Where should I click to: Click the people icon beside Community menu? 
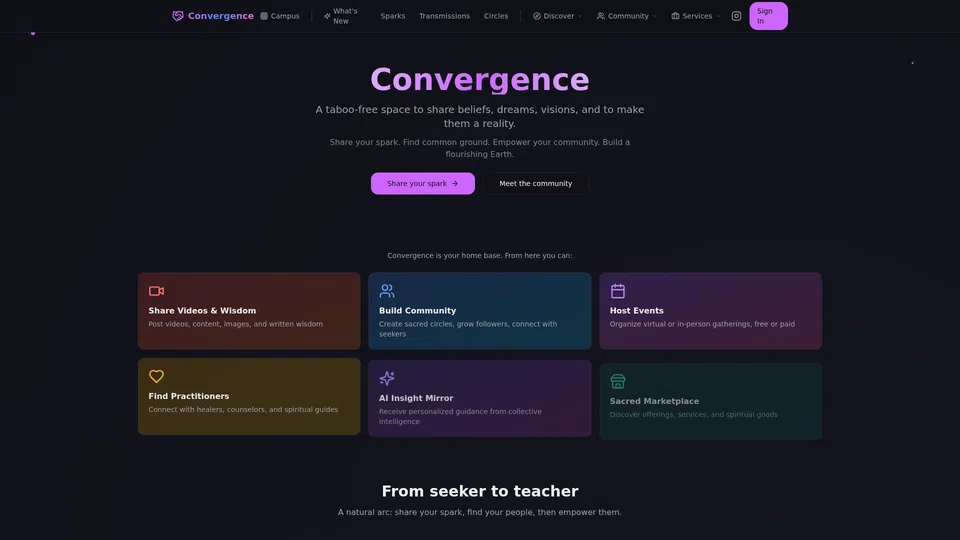601,16
